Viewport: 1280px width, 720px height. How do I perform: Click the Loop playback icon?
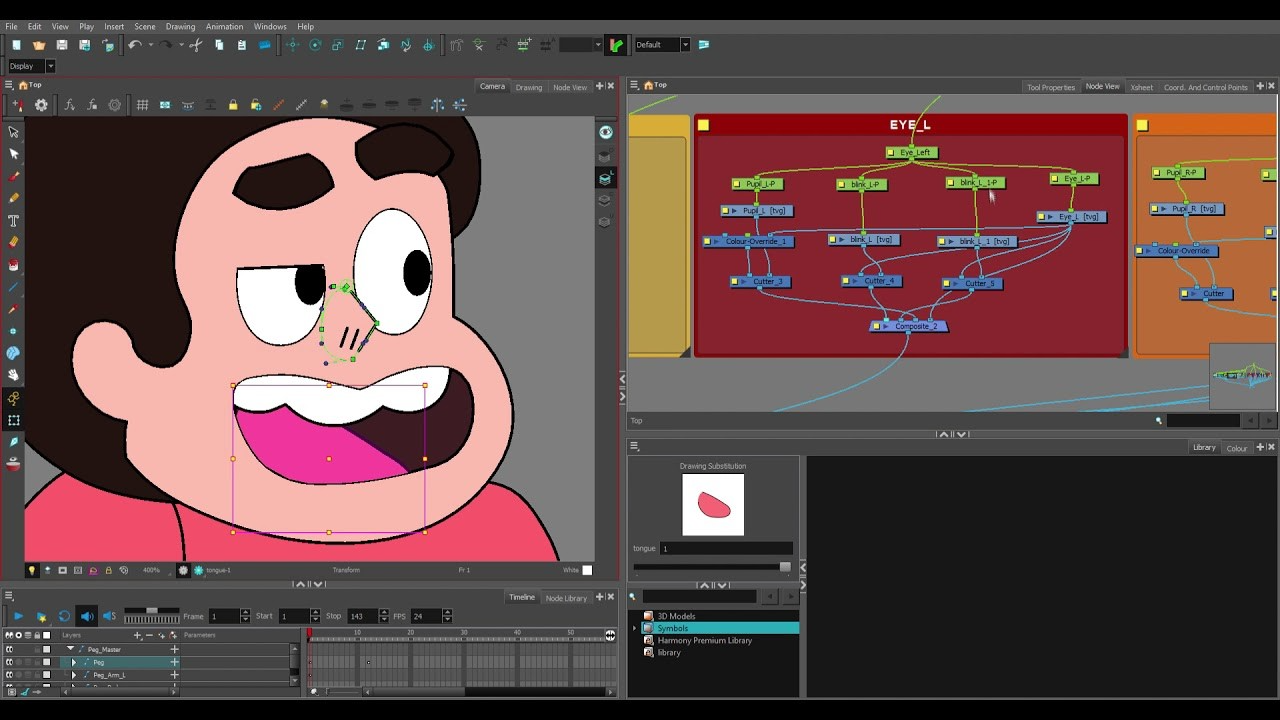(x=64, y=616)
